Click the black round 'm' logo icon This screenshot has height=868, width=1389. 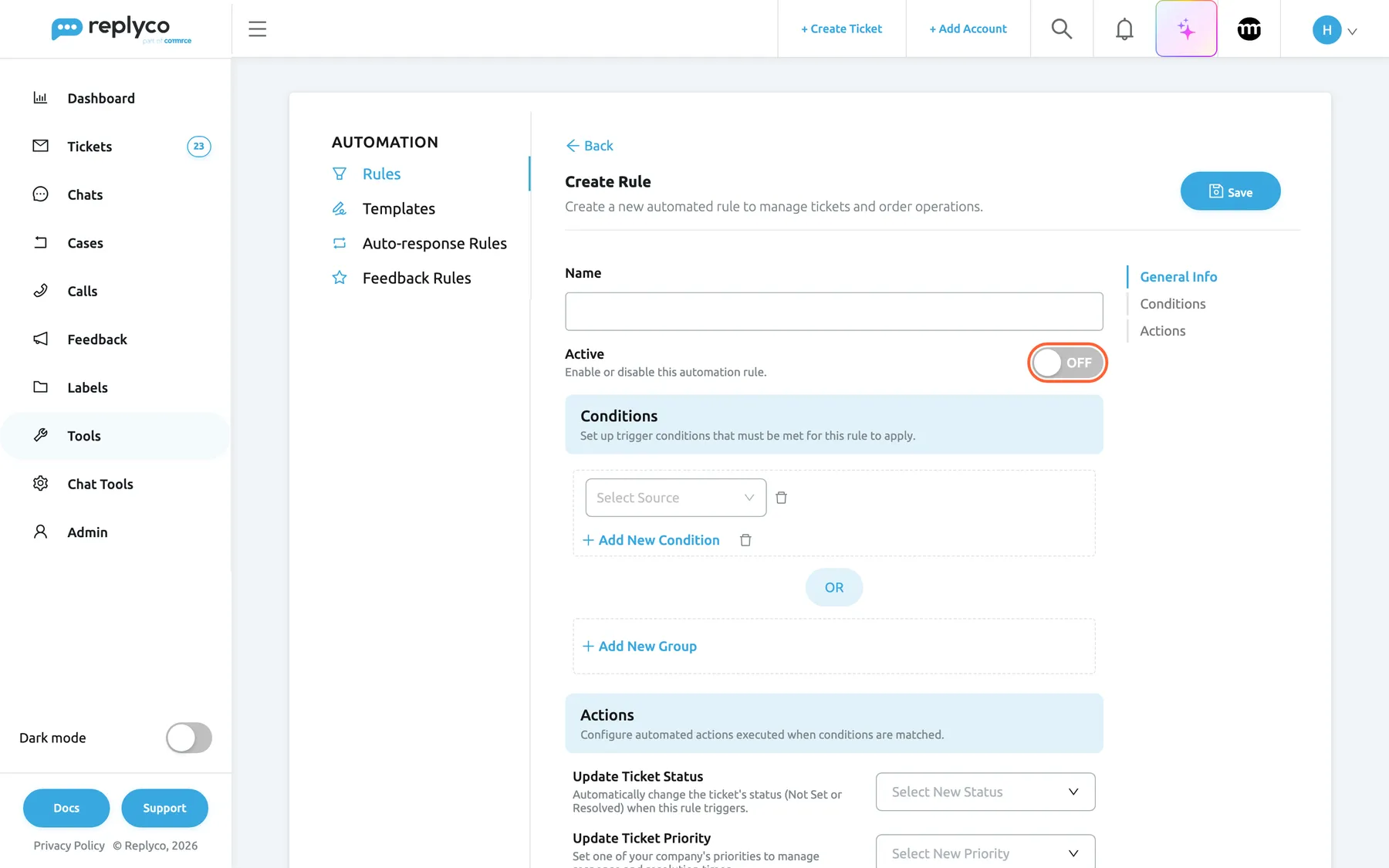point(1249,29)
